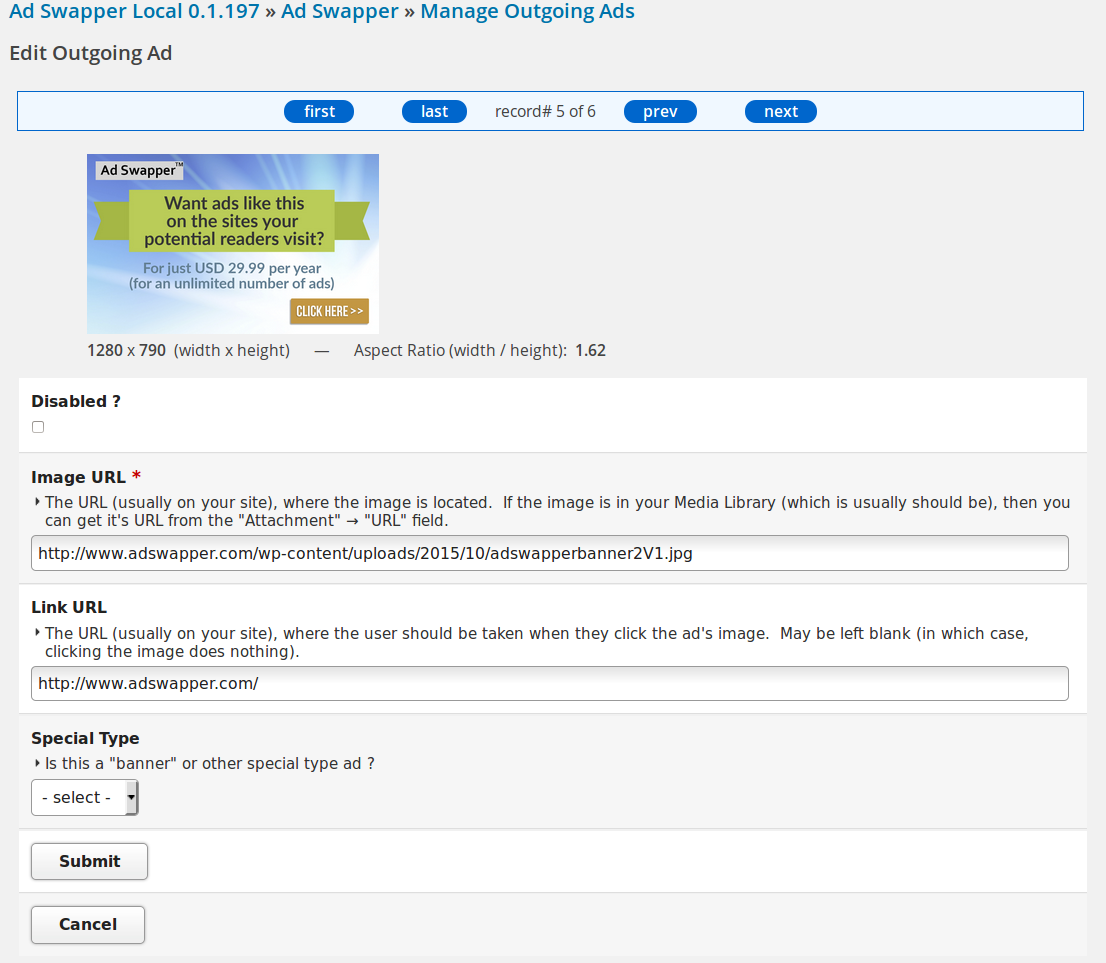Click the 'Special Type' label
This screenshot has width=1106, height=963.
[85, 739]
